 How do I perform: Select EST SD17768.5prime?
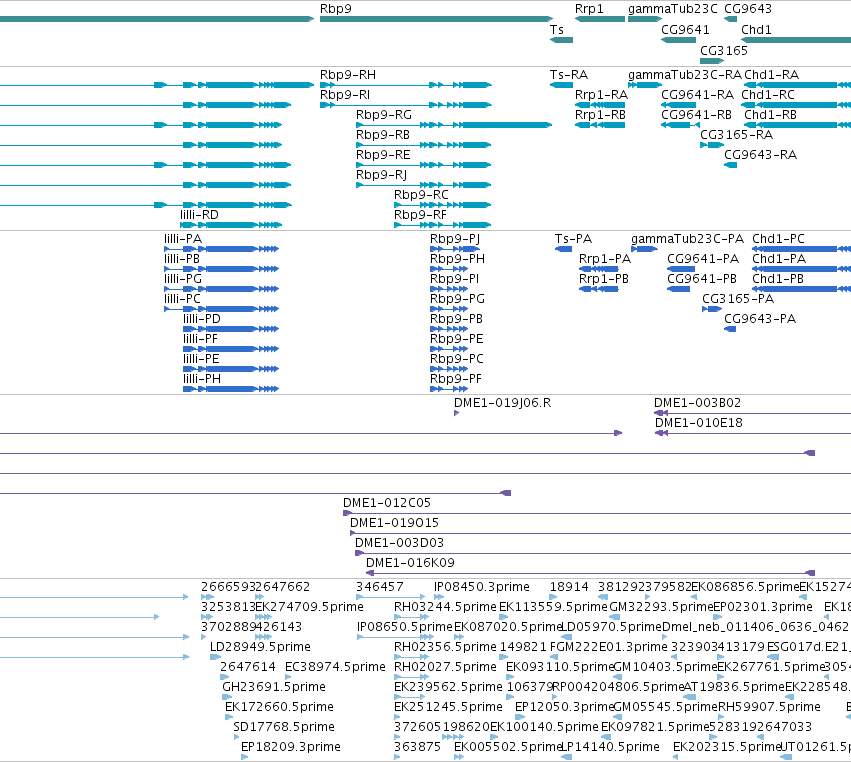pyautogui.click(x=283, y=727)
